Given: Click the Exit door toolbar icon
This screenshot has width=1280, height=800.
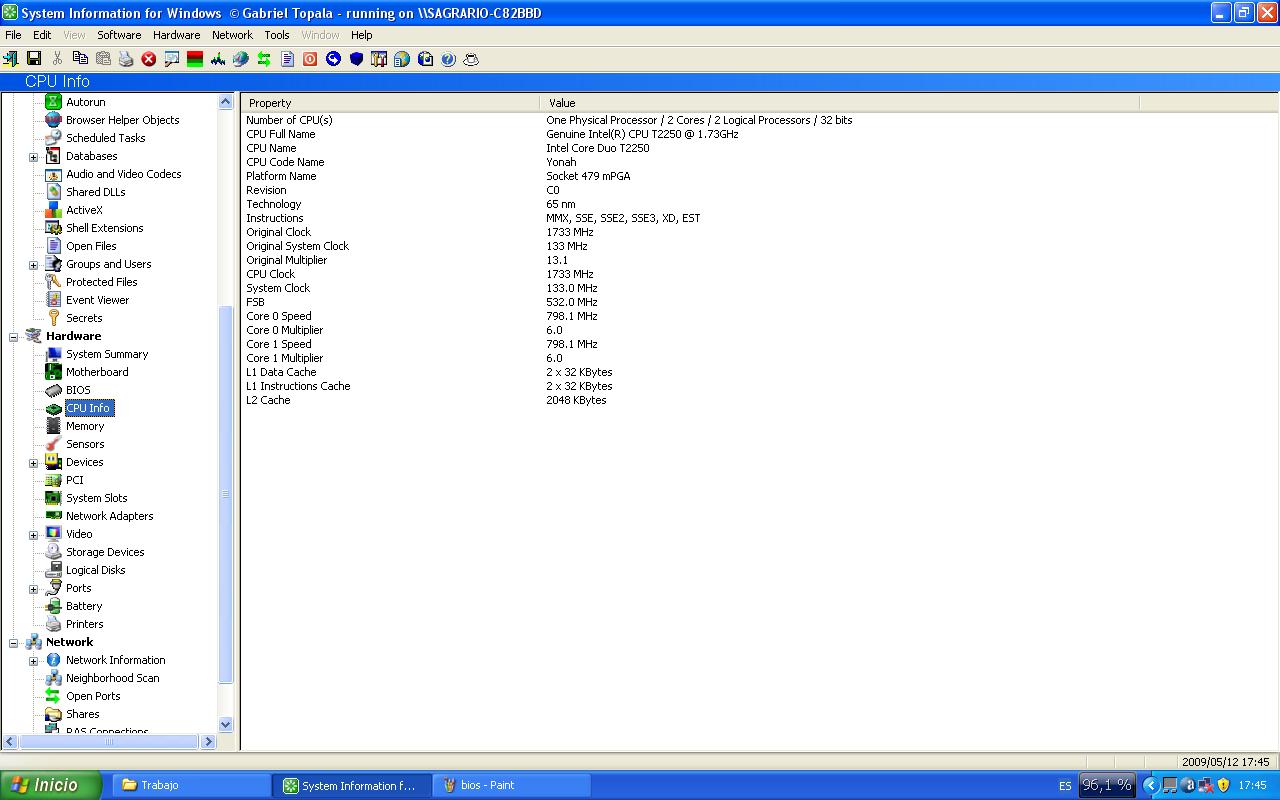Looking at the screenshot, I should [11, 59].
